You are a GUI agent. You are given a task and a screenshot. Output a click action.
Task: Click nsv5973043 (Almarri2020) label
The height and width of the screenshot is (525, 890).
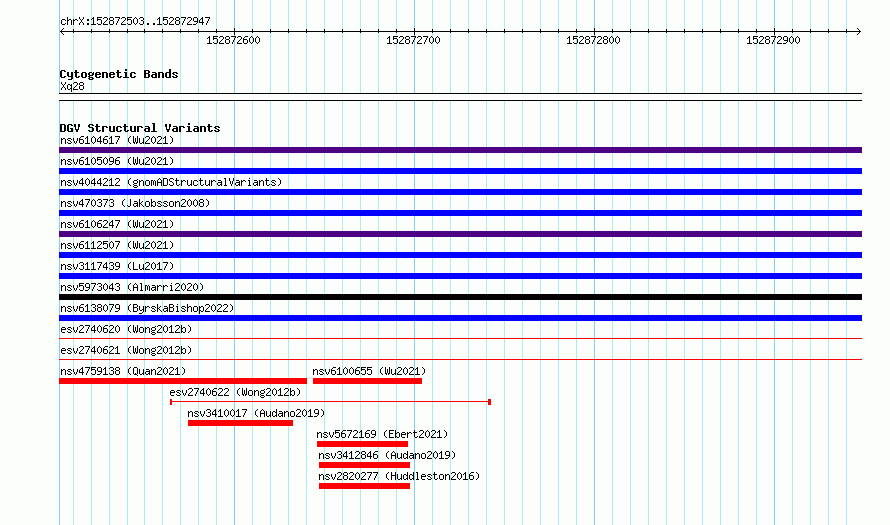pos(132,287)
